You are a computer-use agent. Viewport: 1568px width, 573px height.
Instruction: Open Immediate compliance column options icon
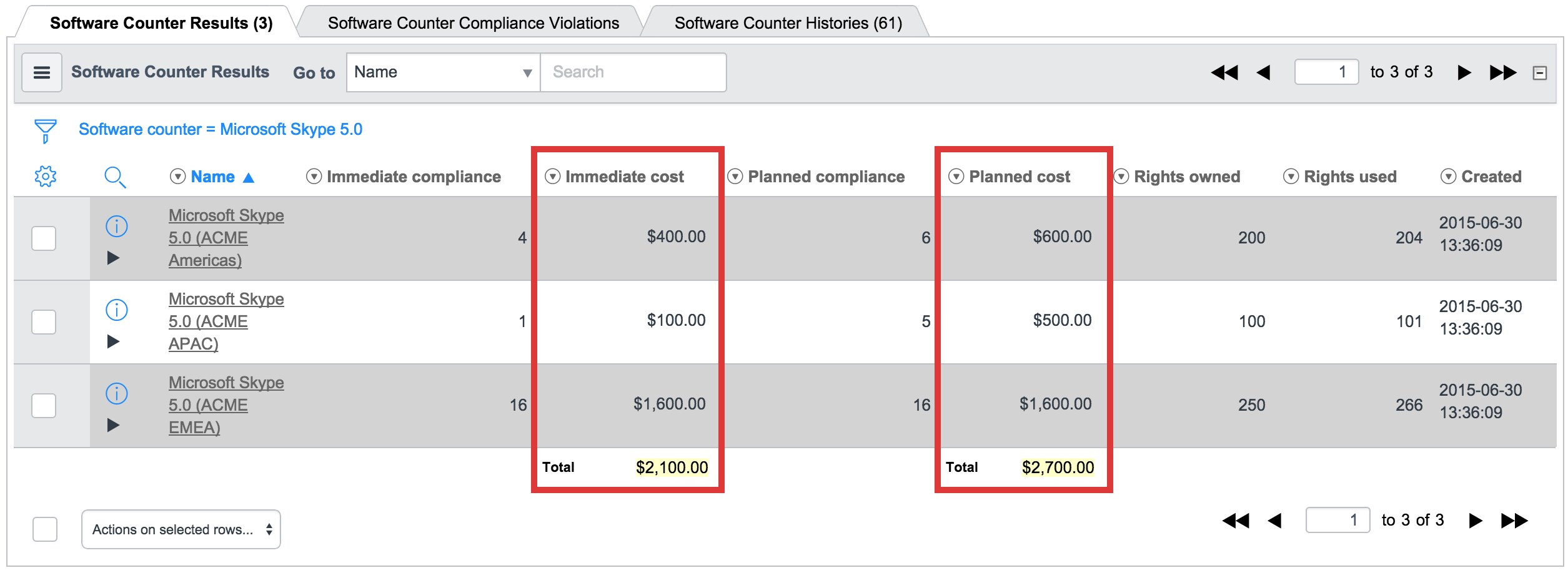314,177
